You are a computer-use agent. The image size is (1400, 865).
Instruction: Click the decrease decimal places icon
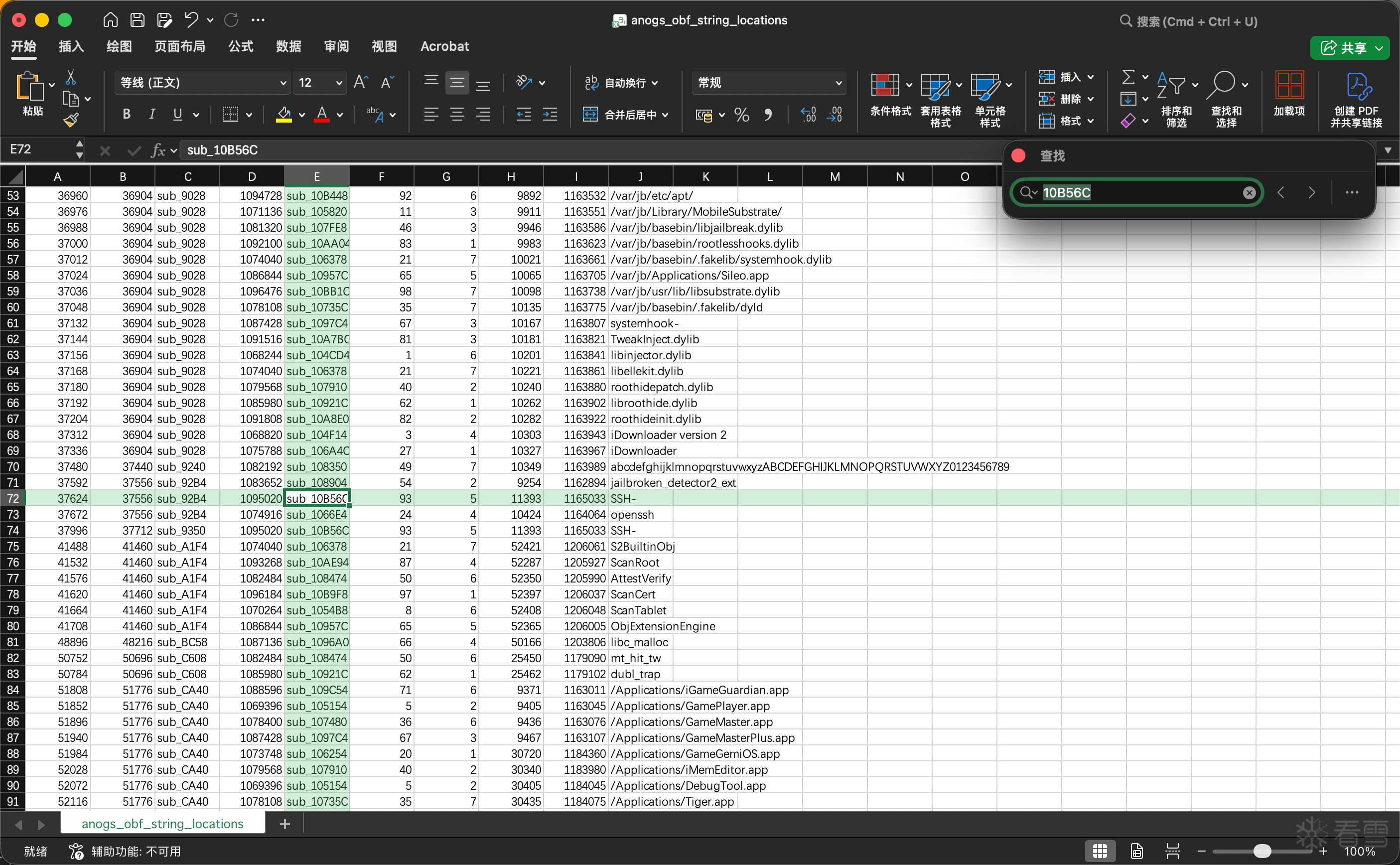click(835, 115)
